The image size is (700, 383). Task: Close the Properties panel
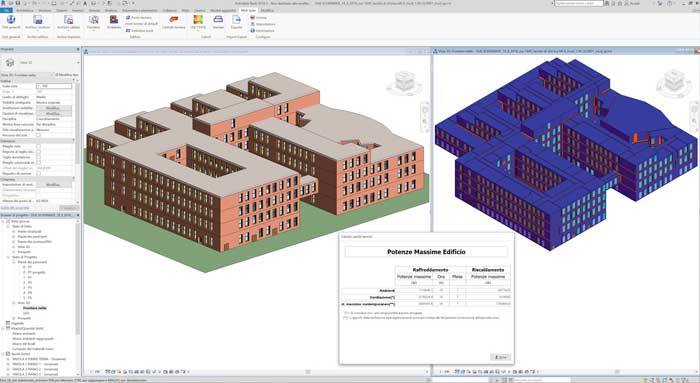pos(78,49)
